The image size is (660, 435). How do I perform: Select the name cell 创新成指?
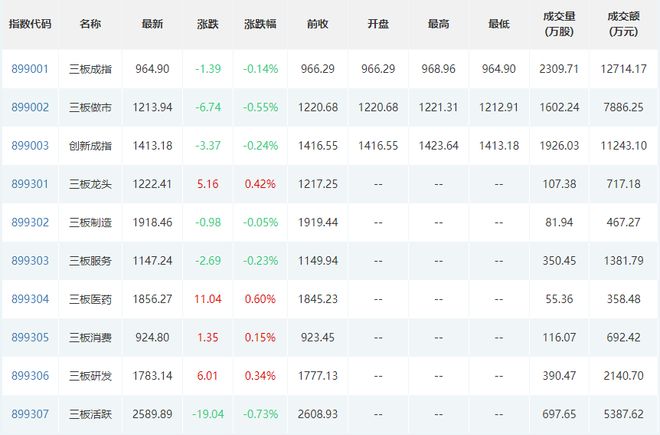point(90,146)
